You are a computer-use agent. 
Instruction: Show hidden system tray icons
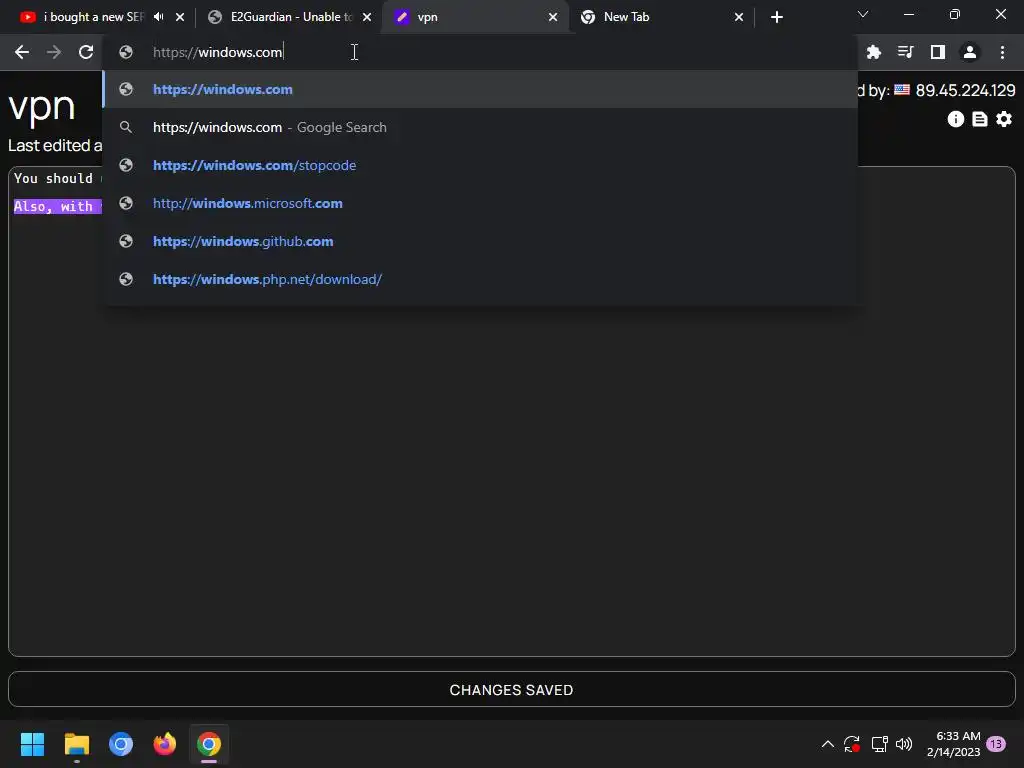[827, 744]
